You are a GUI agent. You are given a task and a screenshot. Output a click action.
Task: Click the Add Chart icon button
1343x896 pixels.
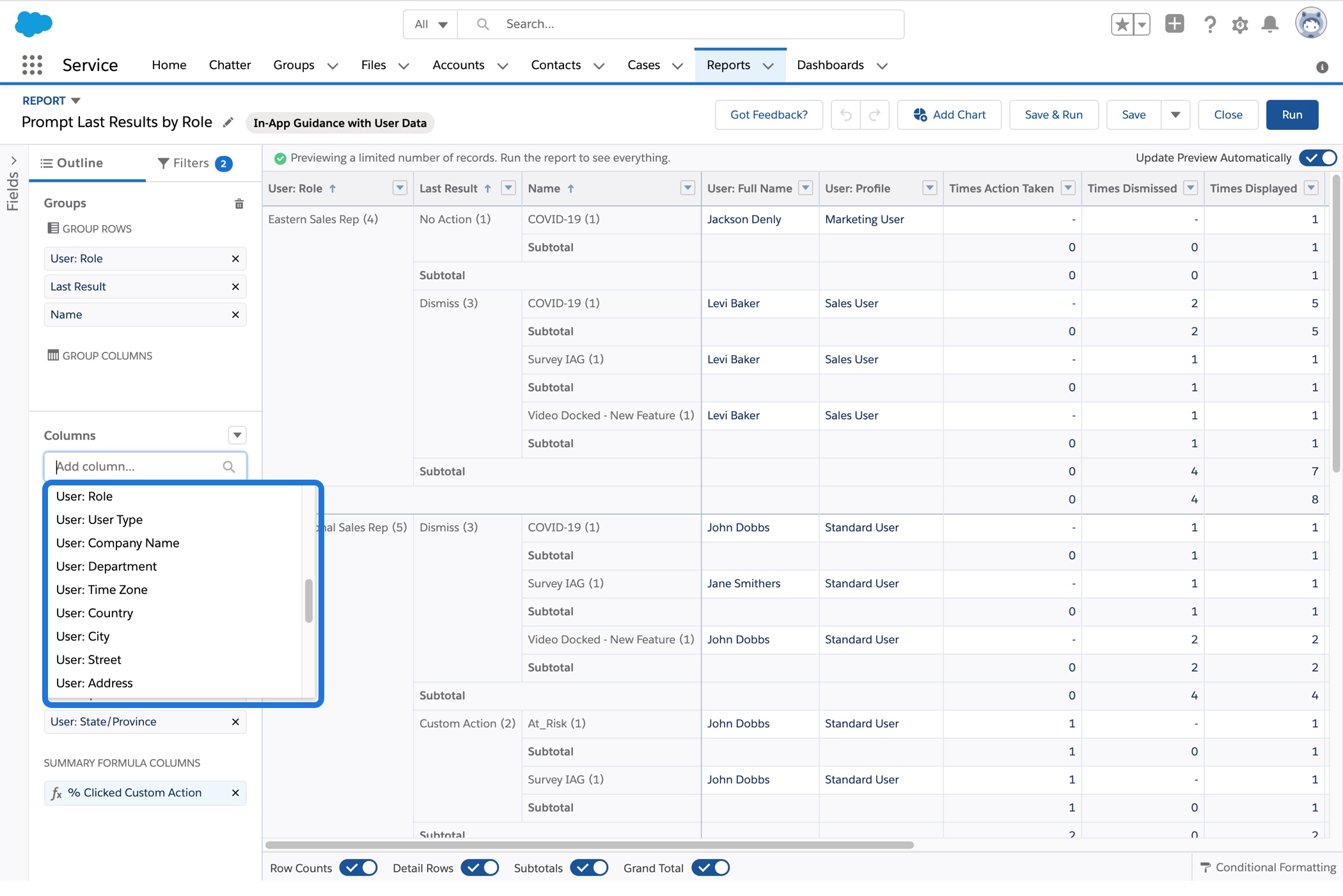[922, 114]
